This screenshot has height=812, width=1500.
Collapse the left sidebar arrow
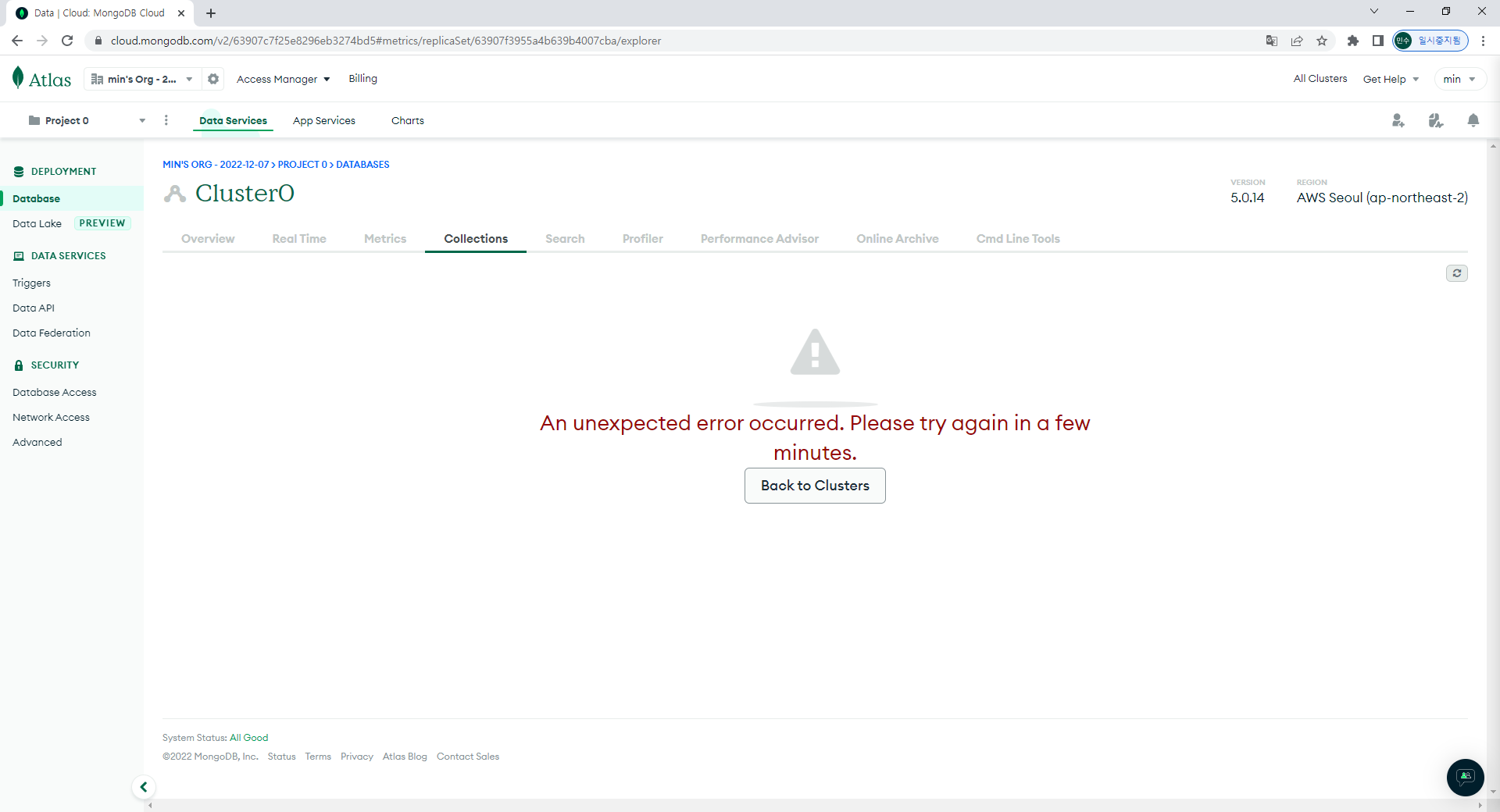(x=143, y=787)
